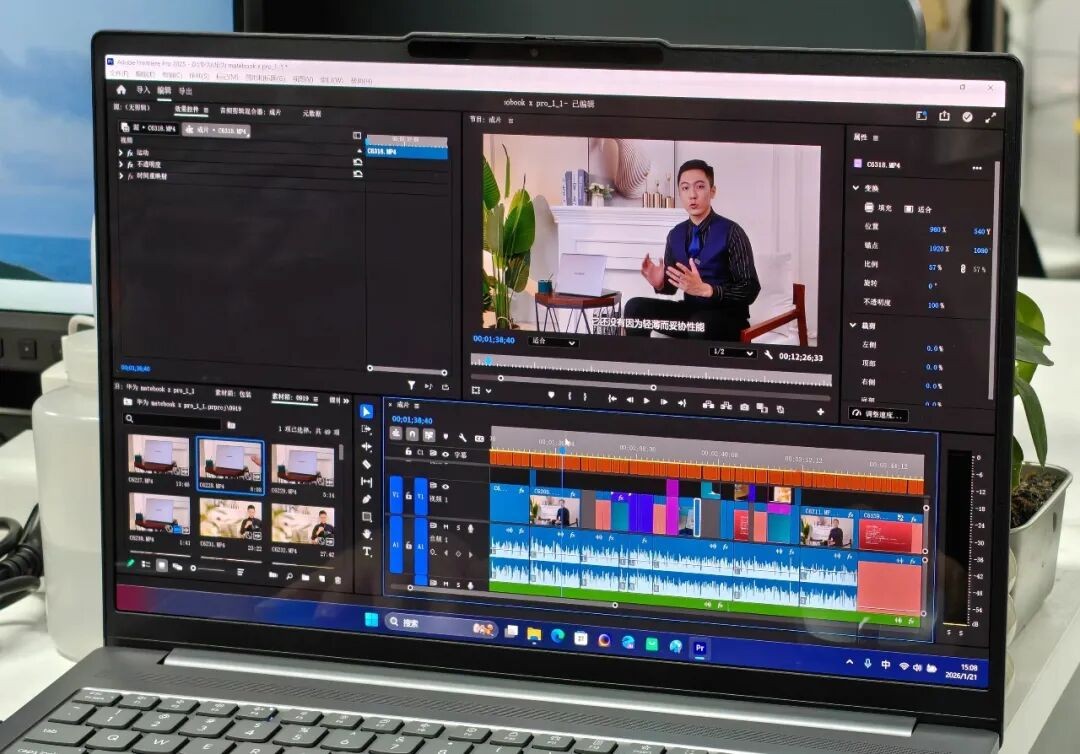Open the 适合 zoom level dropdown
Viewport: 1080px width, 754px height.
coord(553,342)
